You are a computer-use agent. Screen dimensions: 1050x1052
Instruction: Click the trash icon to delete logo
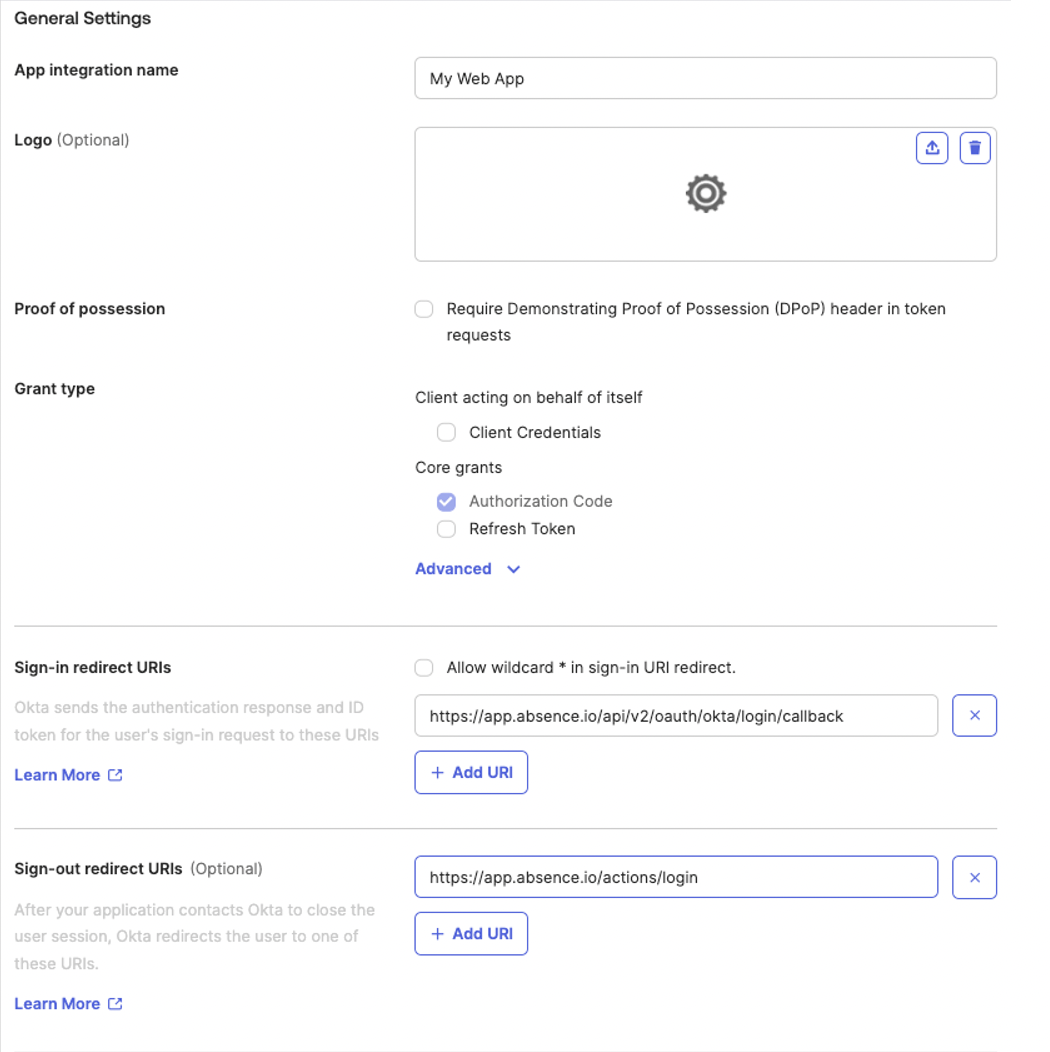click(974, 148)
